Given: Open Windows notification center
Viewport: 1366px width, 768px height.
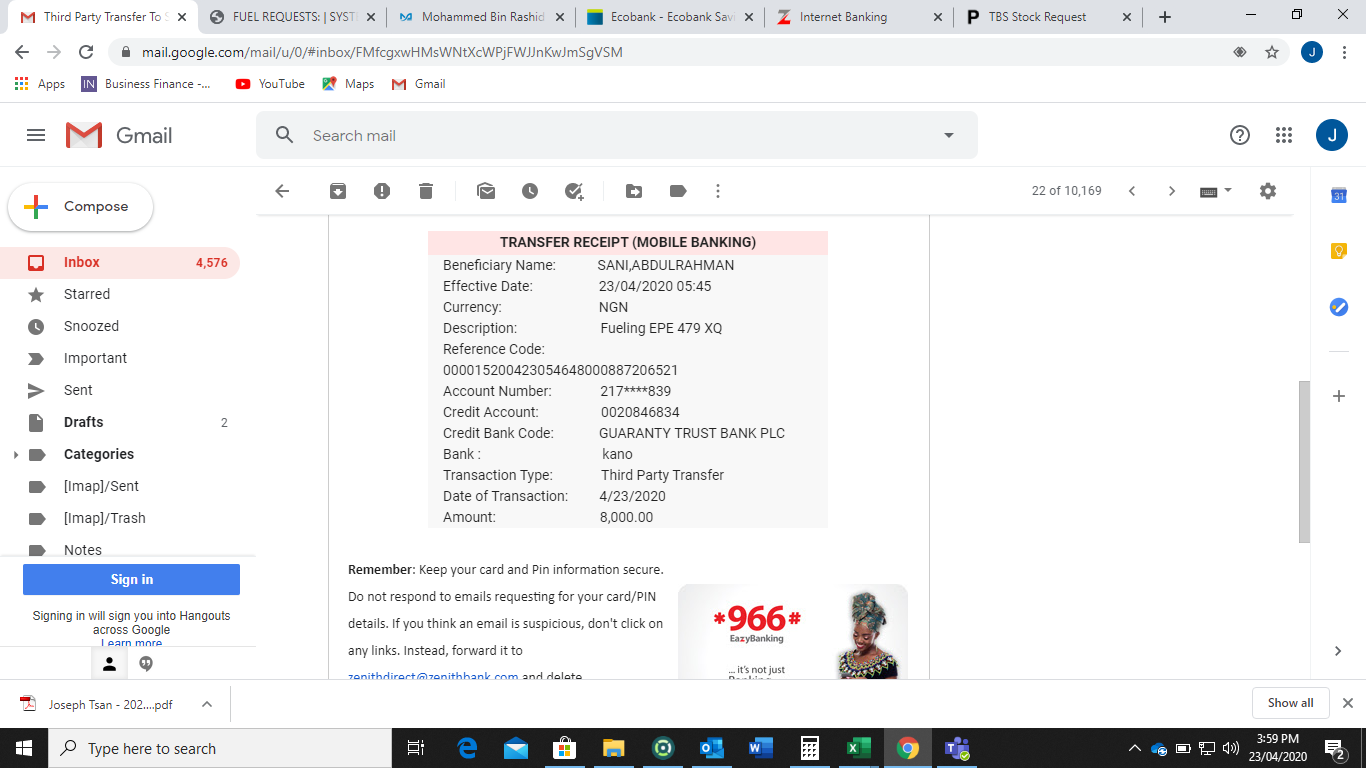Looking at the screenshot, I should pos(1335,748).
